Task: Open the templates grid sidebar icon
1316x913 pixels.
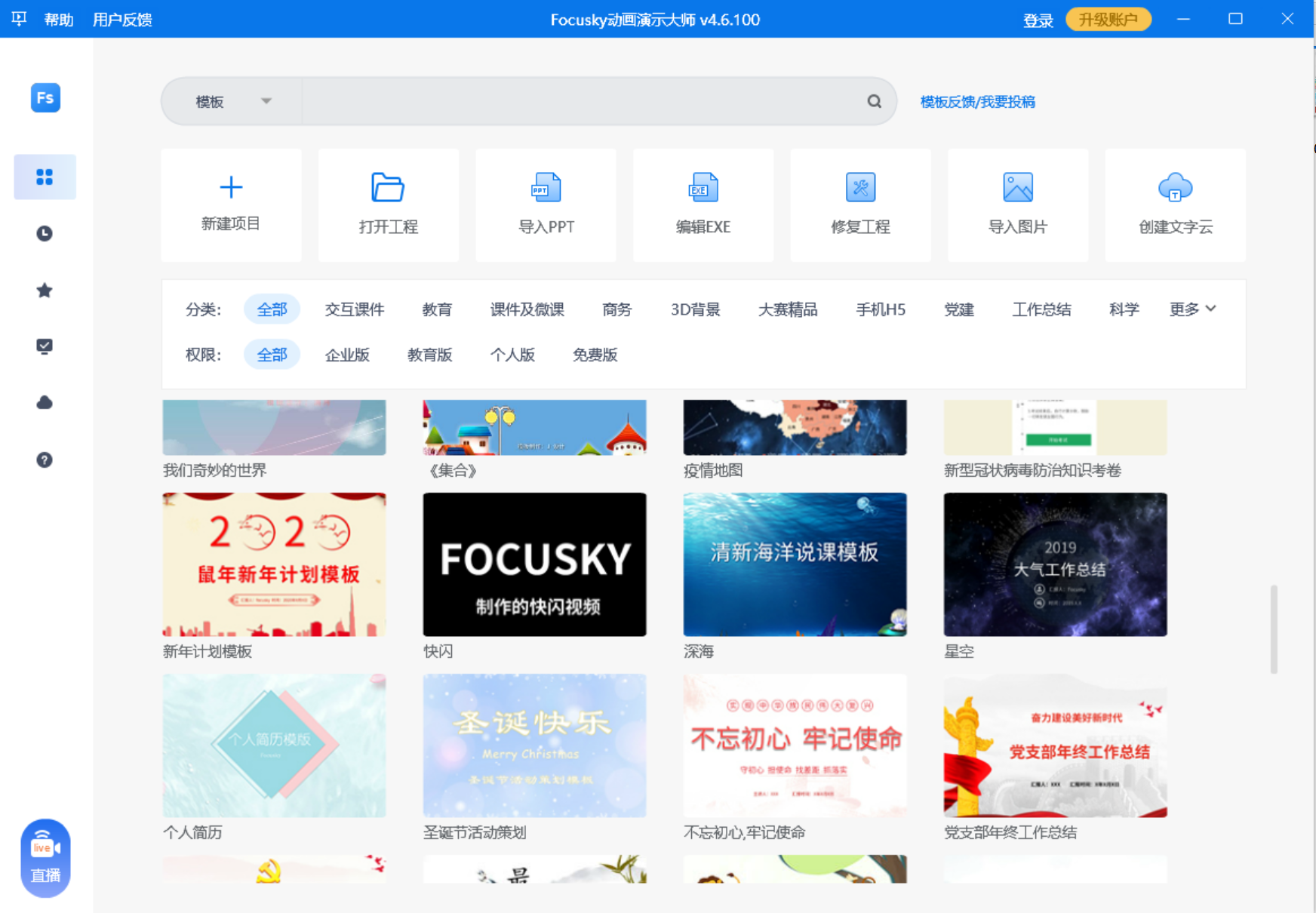Action: point(45,177)
